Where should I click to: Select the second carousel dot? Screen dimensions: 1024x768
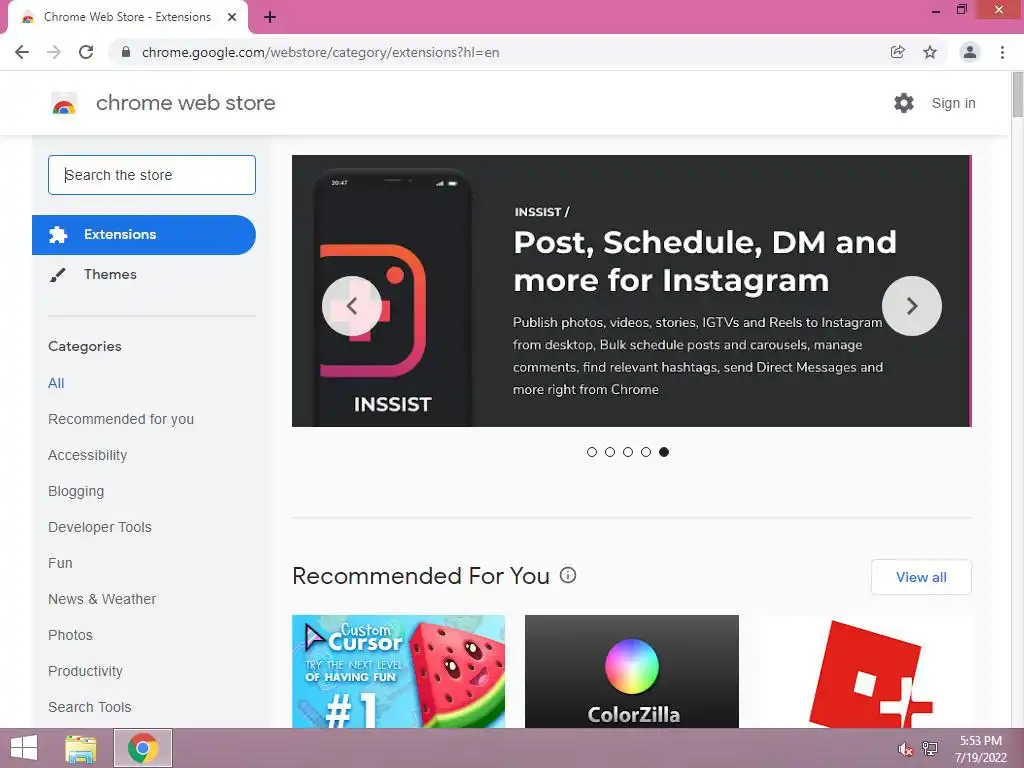[x=610, y=452]
